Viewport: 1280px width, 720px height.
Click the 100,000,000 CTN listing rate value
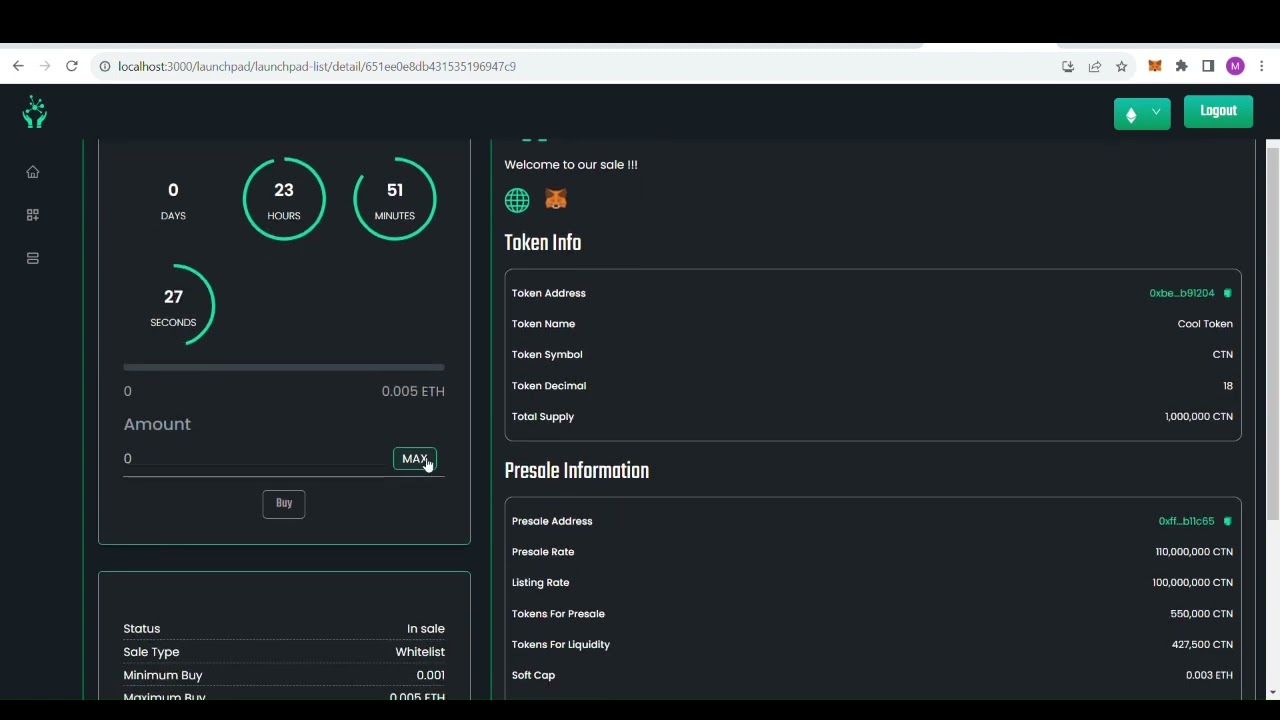tap(1193, 583)
